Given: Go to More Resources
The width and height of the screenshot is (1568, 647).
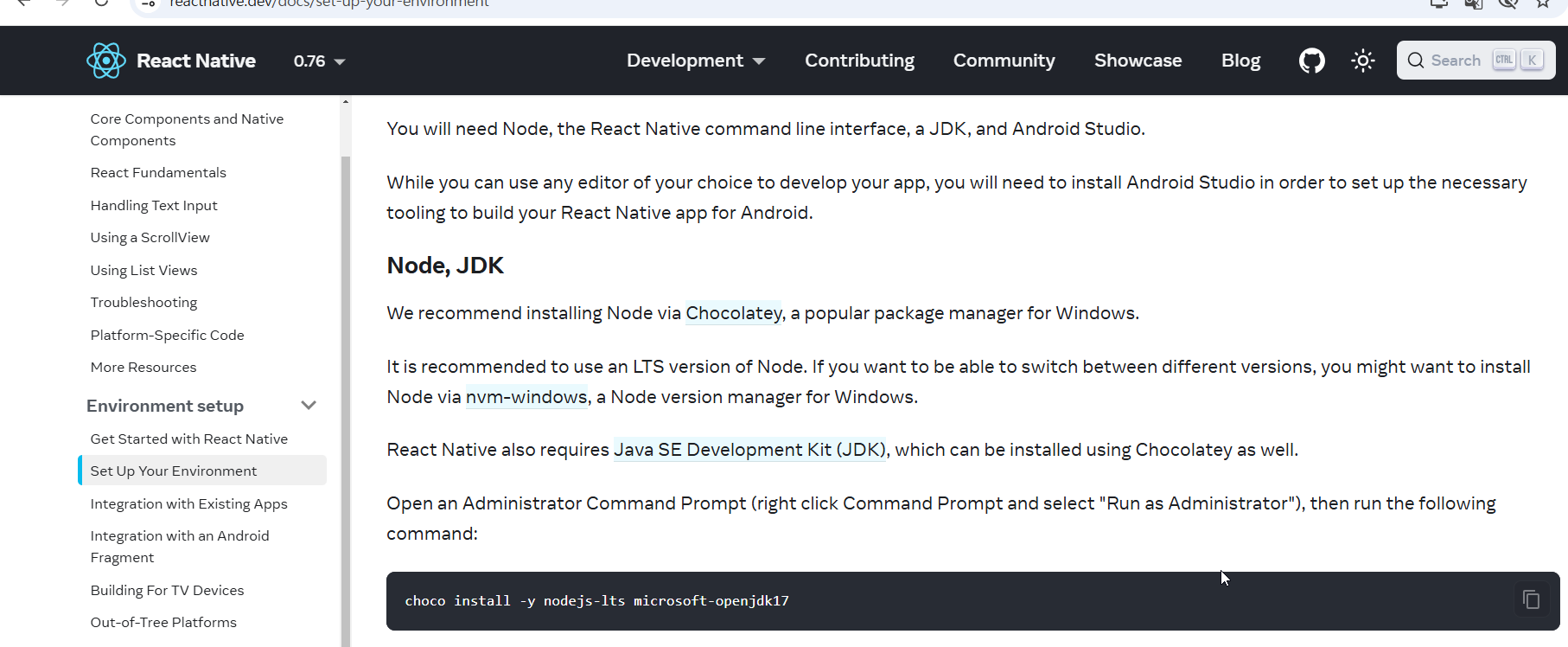Looking at the screenshot, I should tap(143, 367).
